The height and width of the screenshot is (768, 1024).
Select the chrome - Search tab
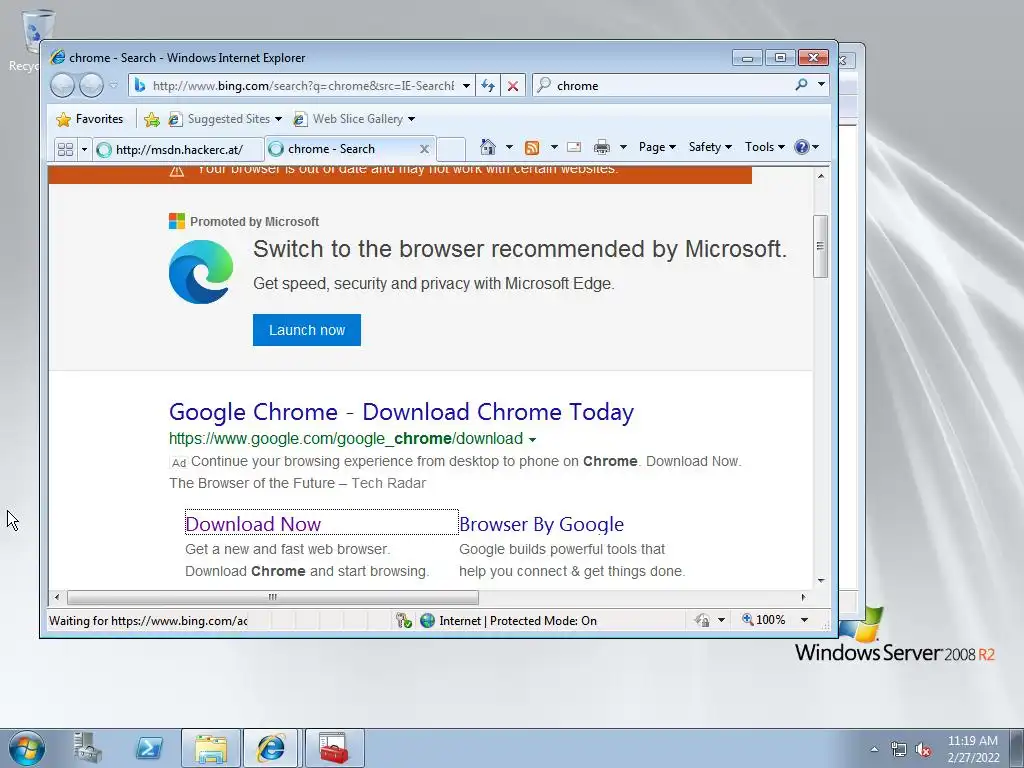tap(340, 149)
